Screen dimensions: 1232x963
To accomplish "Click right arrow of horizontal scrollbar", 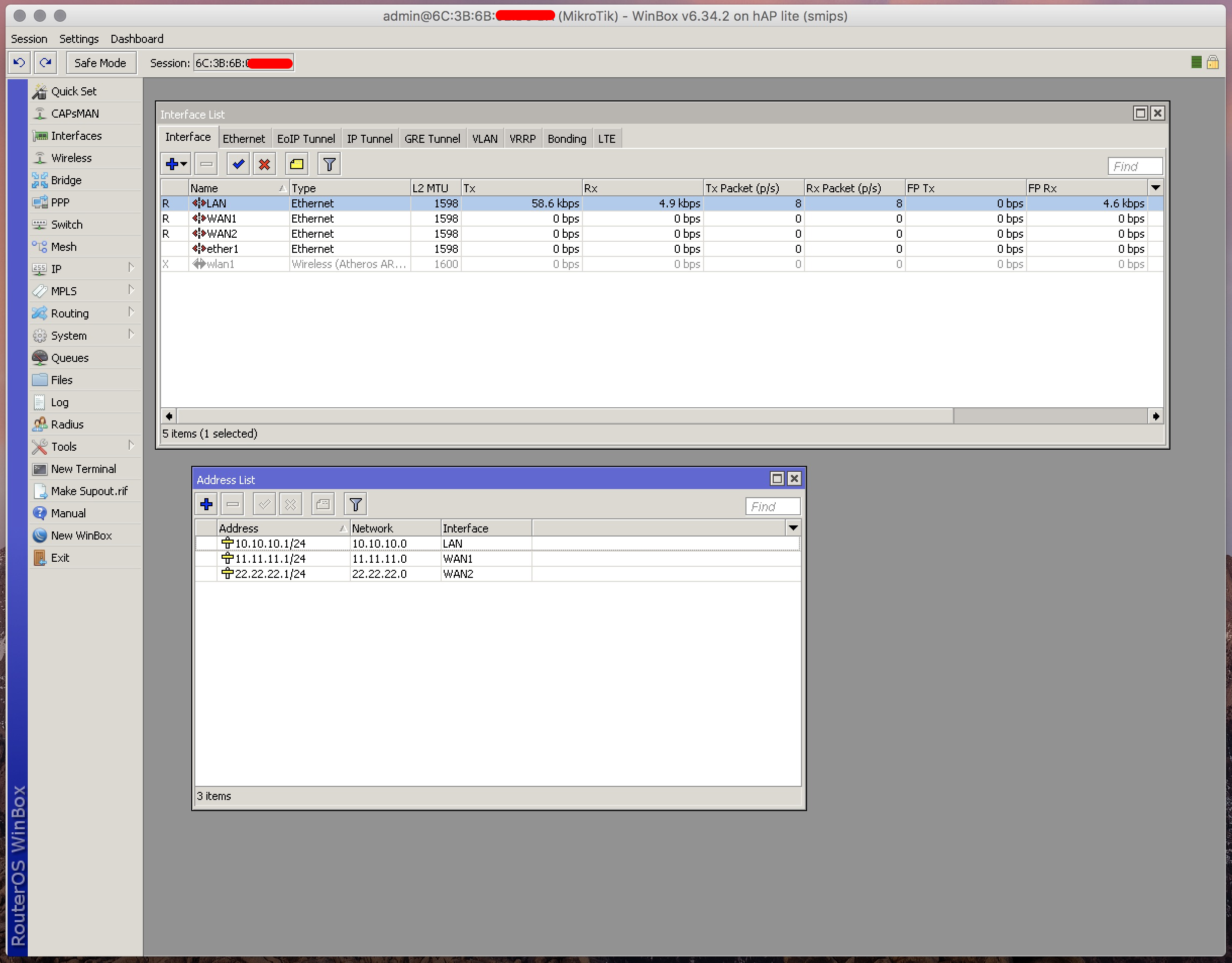I will coord(1155,416).
